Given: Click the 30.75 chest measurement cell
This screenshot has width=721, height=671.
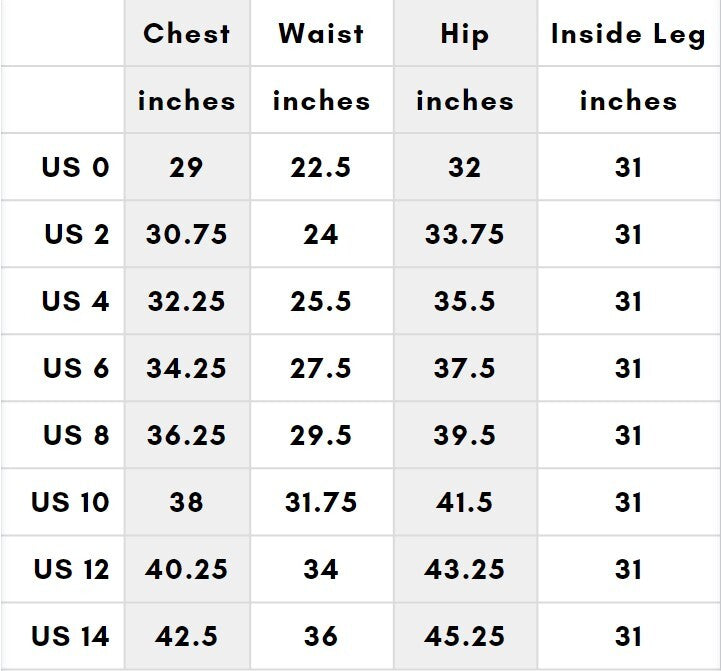Looking at the screenshot, I should (x=186, y=234).
